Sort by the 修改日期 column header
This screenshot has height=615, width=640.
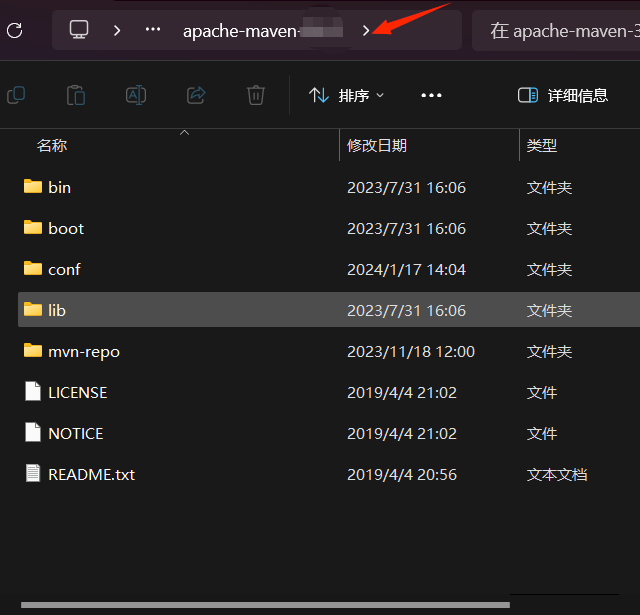377,145
